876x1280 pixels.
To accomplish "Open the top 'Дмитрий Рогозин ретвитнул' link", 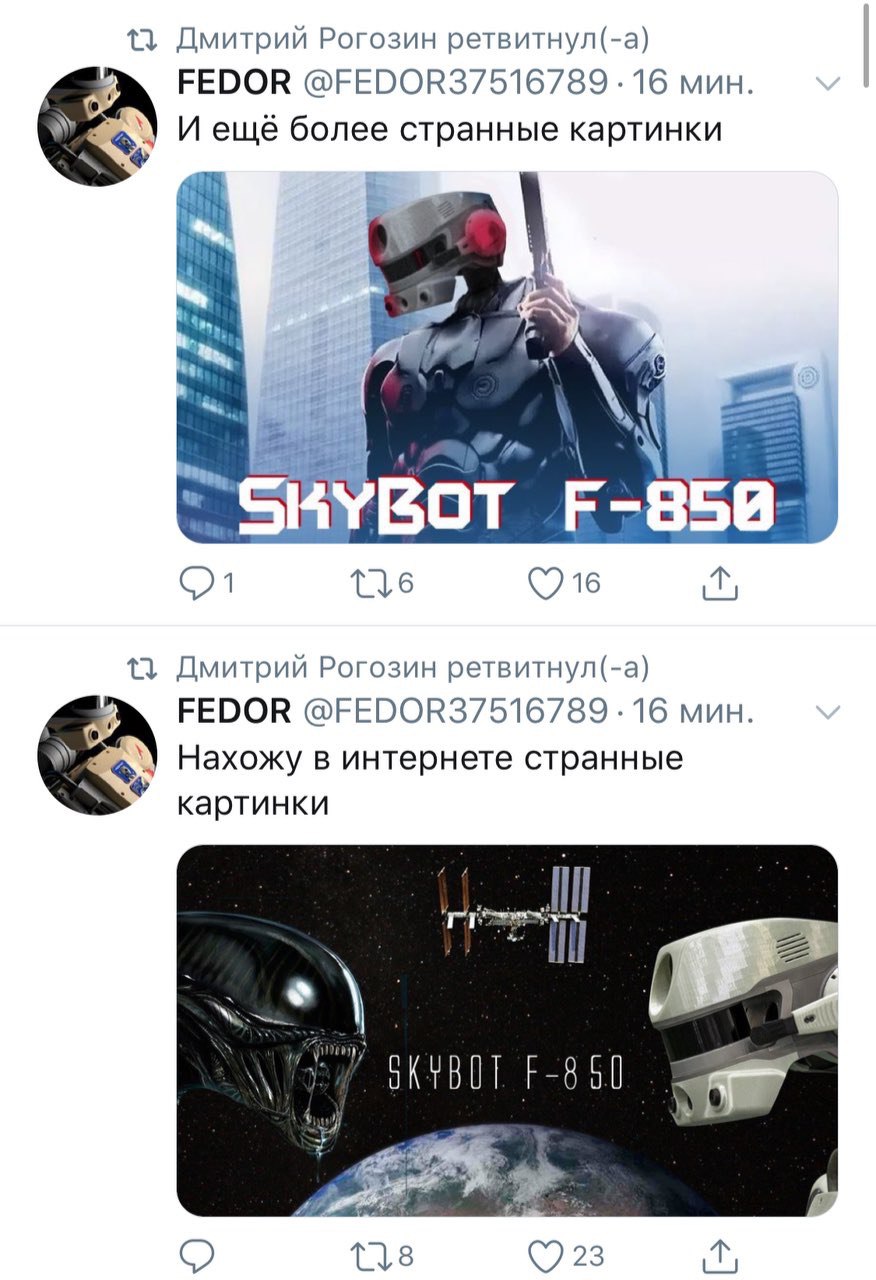I will click(x=413, y=39).
